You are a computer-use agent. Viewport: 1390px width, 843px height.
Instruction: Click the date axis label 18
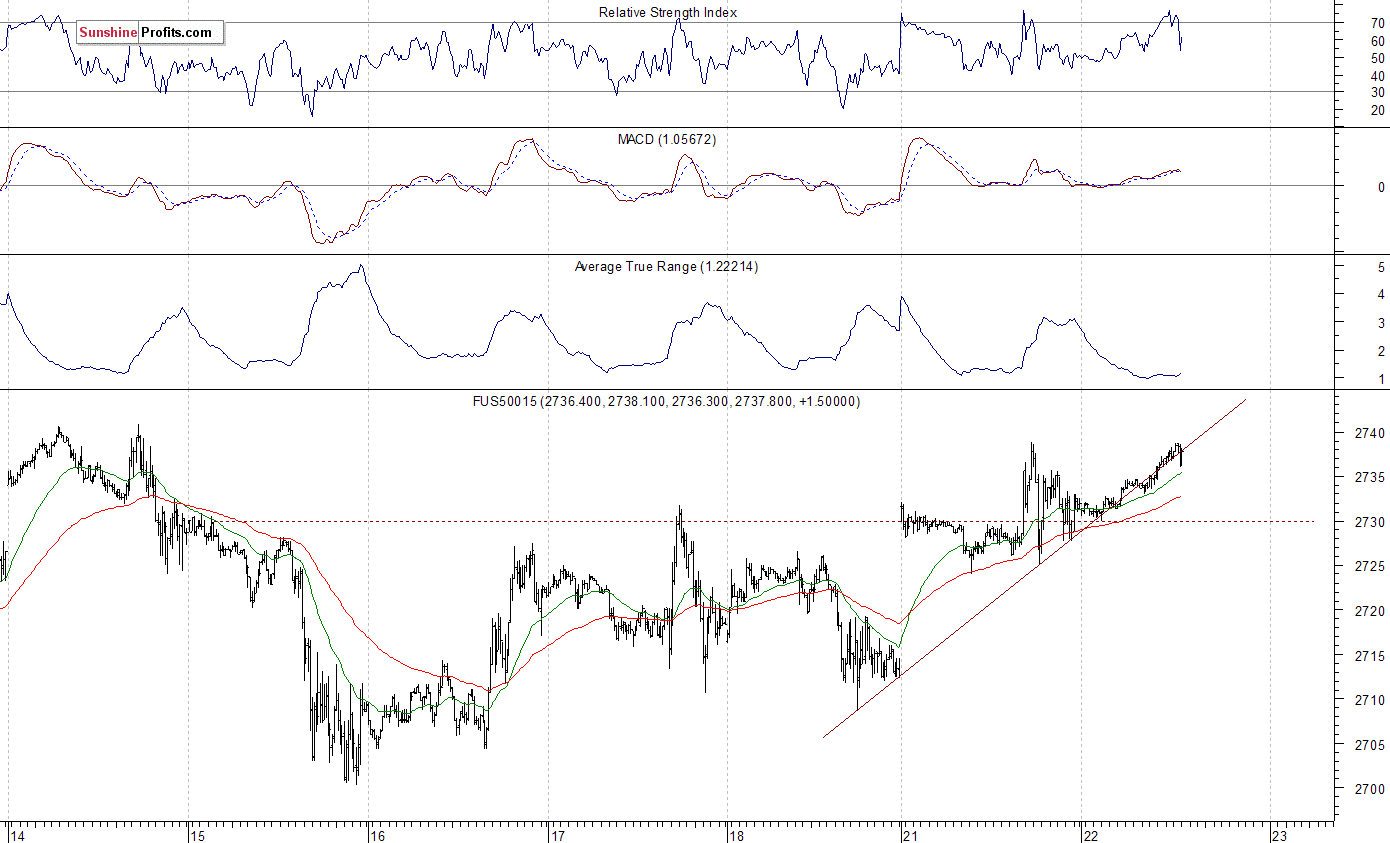[737, 834]
